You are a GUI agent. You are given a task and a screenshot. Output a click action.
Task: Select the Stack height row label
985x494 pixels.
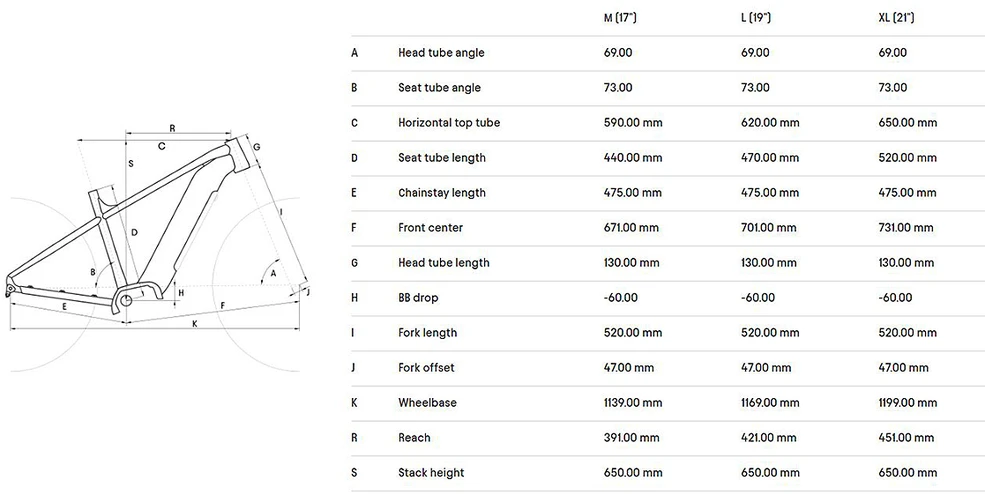pos(431,473)
